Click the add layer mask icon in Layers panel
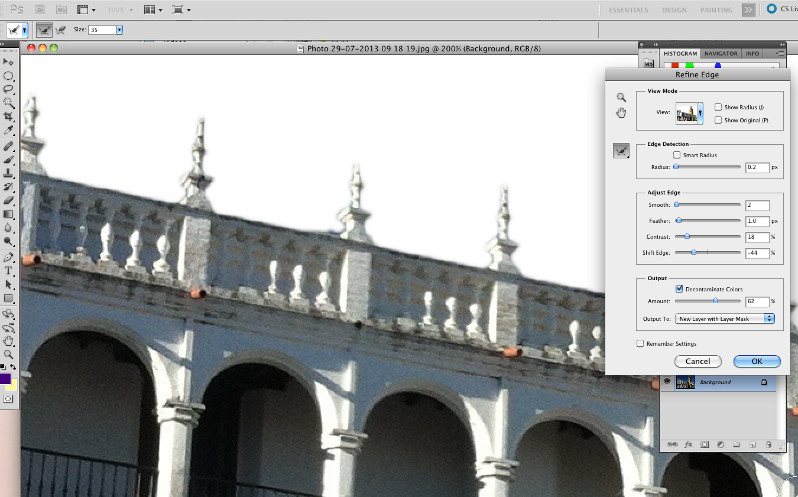 pyautogui.click(x=702, y=443)
